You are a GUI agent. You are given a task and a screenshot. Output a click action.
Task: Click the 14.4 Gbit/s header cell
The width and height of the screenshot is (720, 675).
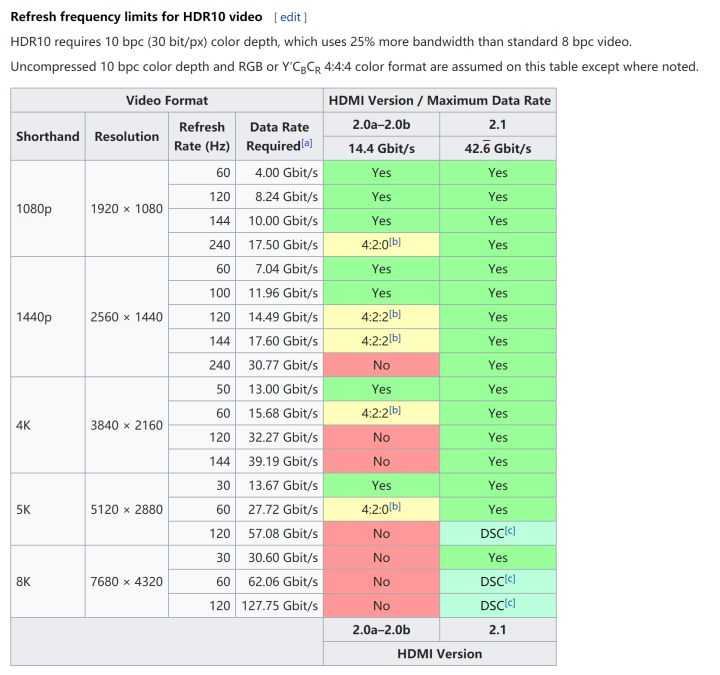click(381, 149)
